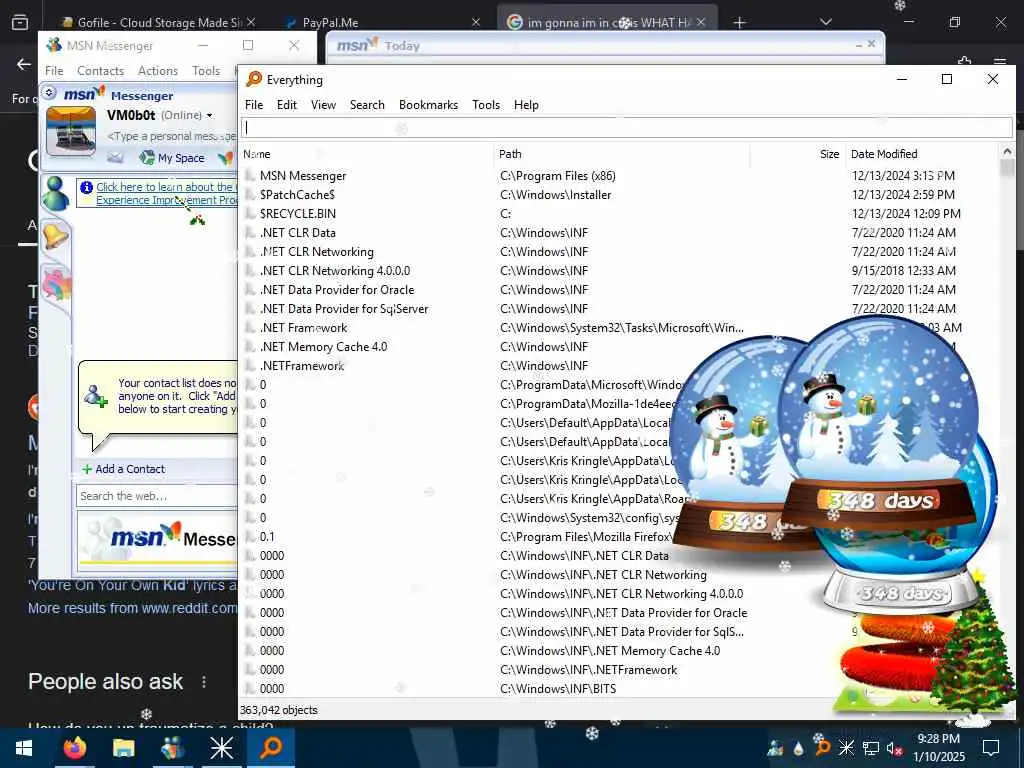Viewport: 1024px width, 768px height.
Task: Open the Online status dropdown arrow
Action: click(210, 116)
